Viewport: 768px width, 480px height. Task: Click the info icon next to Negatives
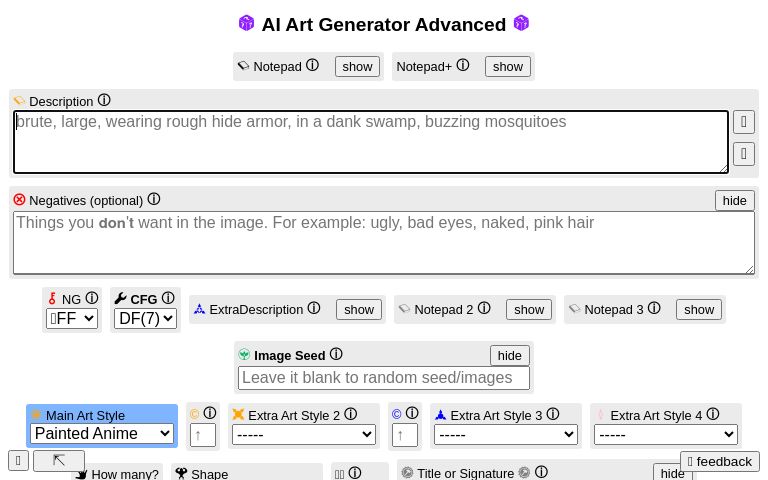coord(154,200)
